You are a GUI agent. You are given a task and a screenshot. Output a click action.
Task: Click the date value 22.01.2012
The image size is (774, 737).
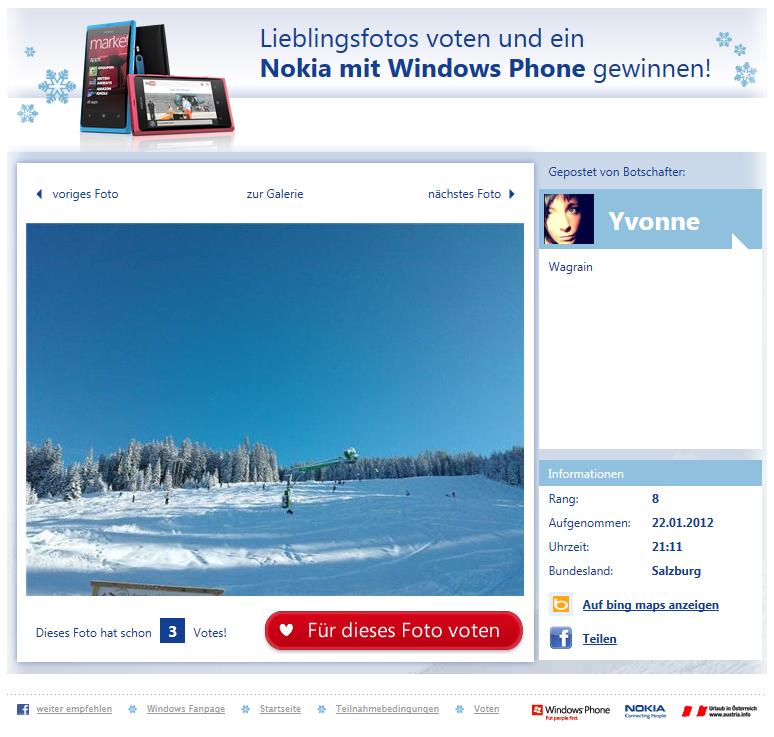[x=683, y=523]
